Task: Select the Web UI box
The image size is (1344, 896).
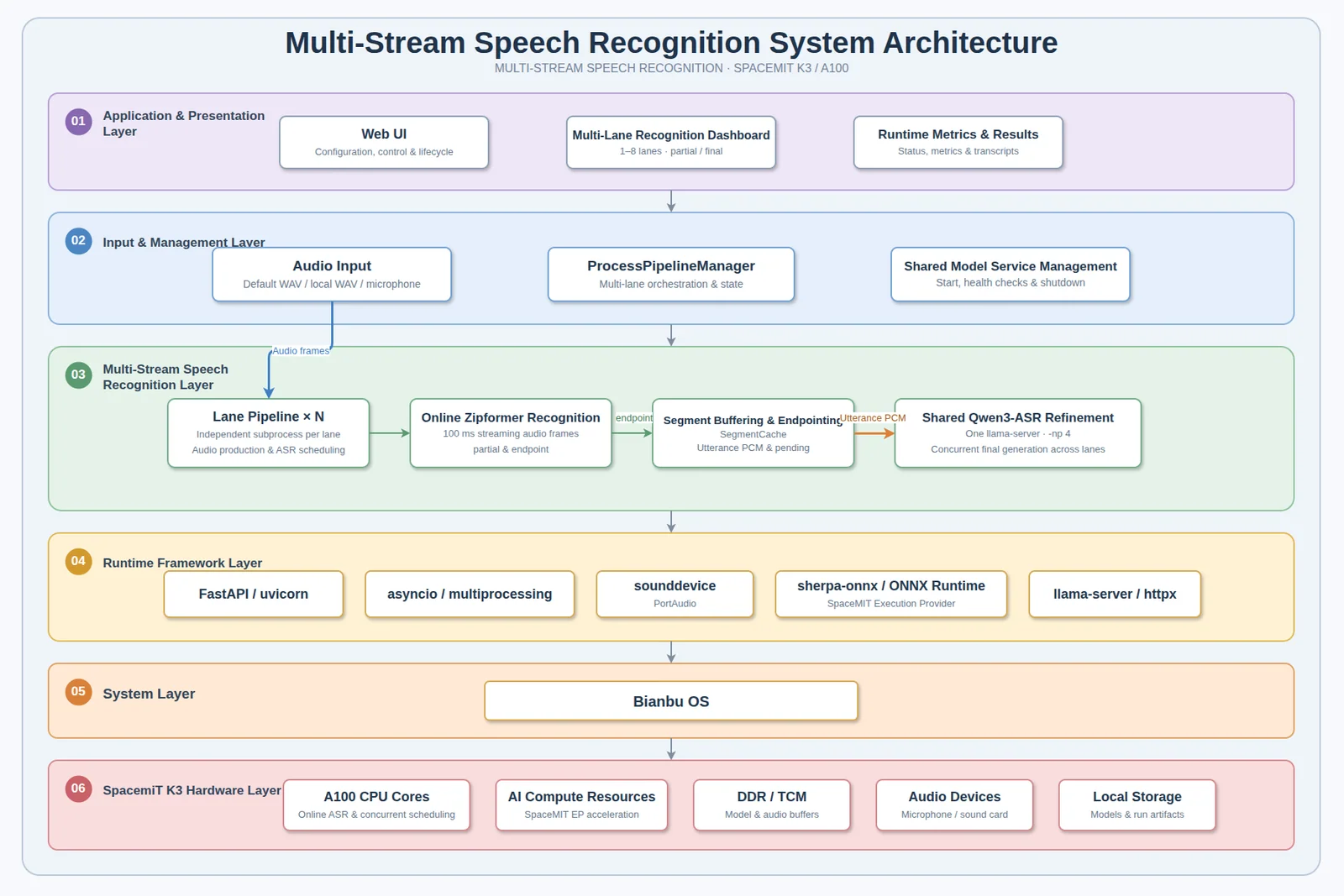Action: coord(384,142)
